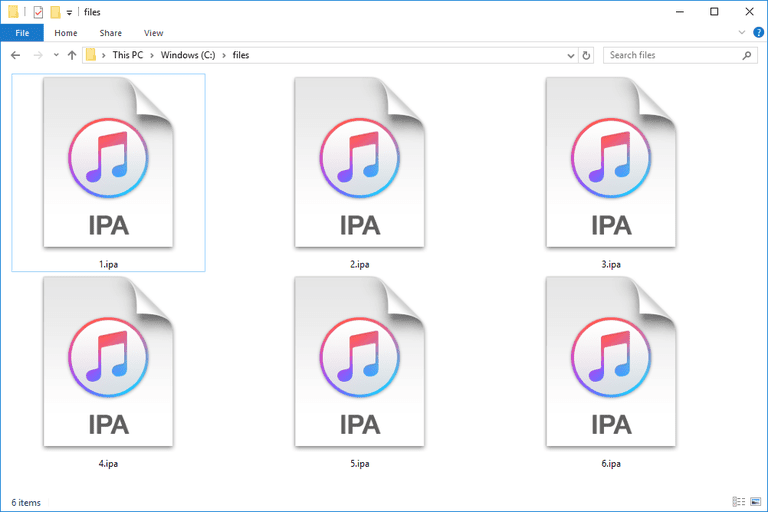Minimize the files window
This screenshot has height=512, width=768.
point(680,12)
